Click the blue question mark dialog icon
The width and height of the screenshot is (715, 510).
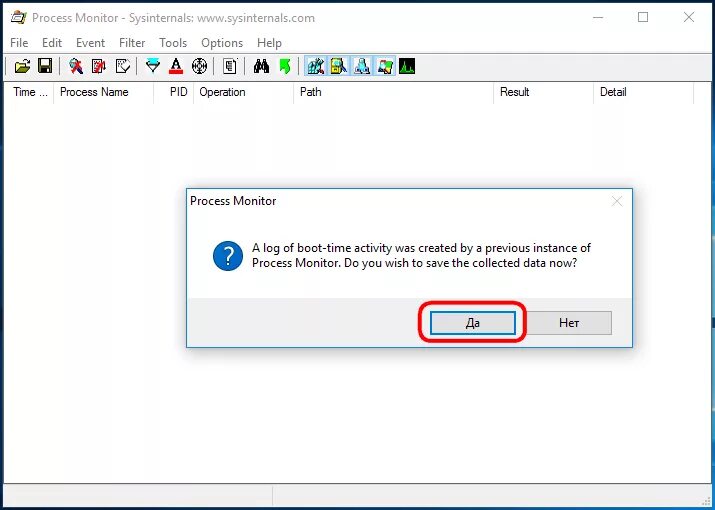pyautogui.click(x=228, y=256)
